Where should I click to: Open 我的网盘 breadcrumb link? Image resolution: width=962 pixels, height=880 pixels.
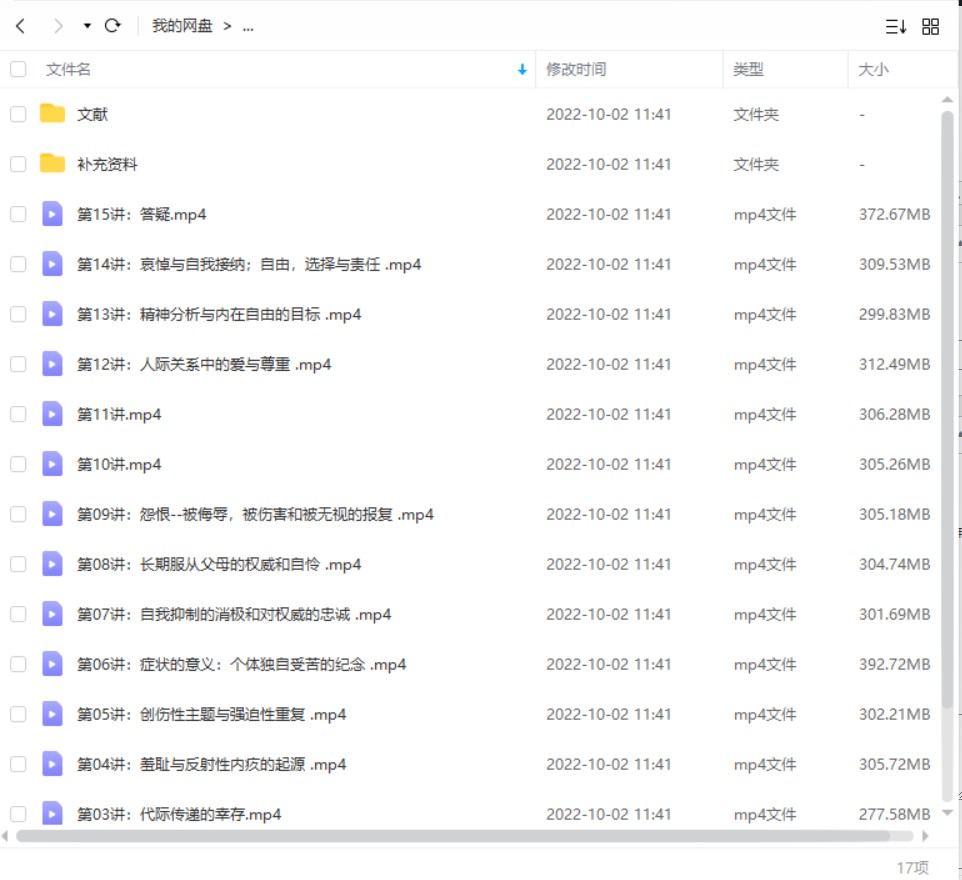pyautogui.click(x=182, y=26)
